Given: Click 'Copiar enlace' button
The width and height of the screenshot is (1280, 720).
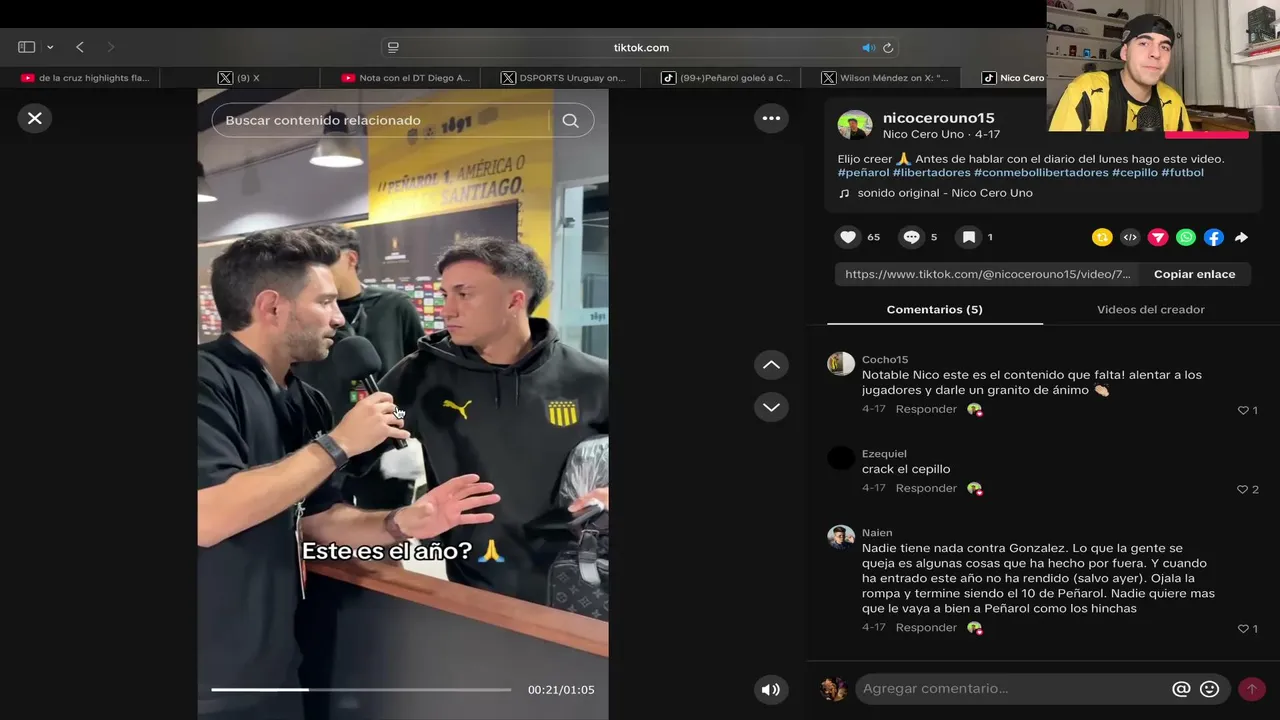Looking at the screenshot, I should click(1195, 274).
